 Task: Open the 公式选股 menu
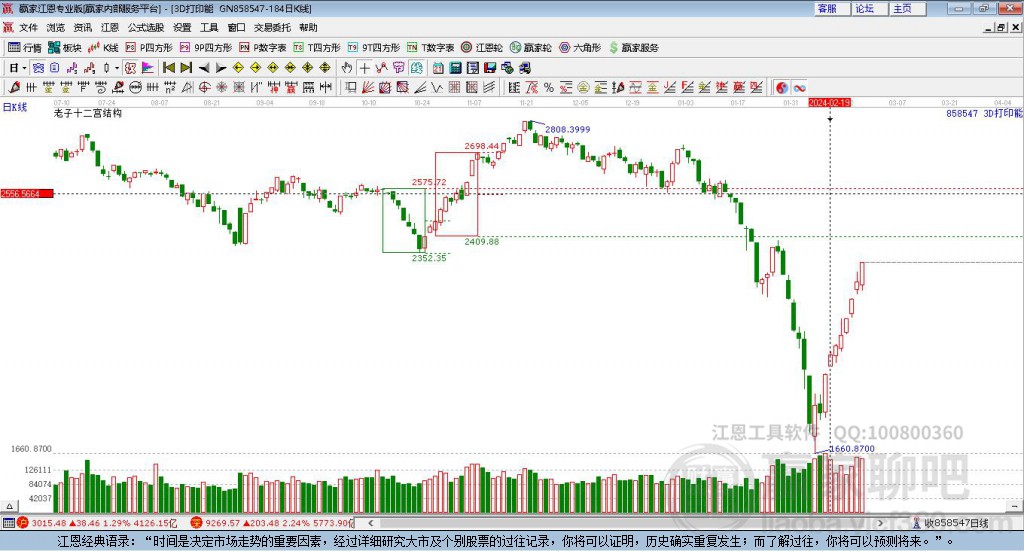[x=146, y=27]
